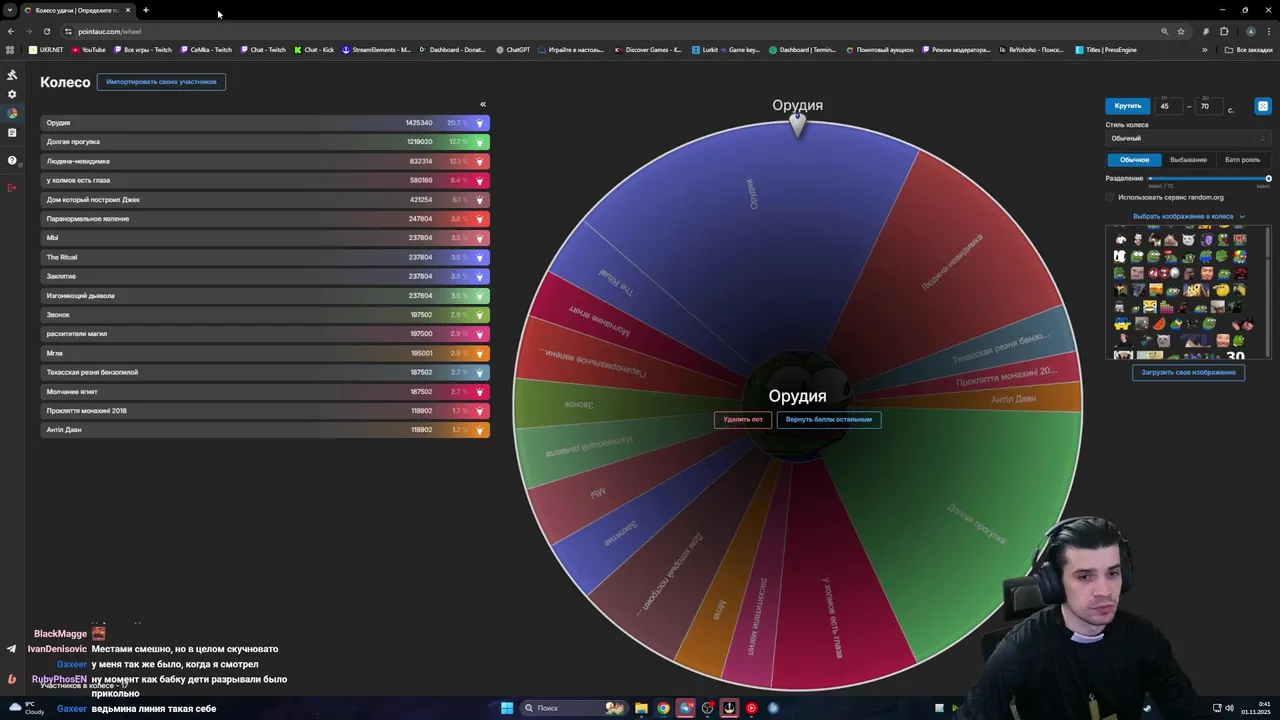Click the dice randomize button near spin controls
This screenshot has width=1280, height=720.
click(x=1263, y=106)
